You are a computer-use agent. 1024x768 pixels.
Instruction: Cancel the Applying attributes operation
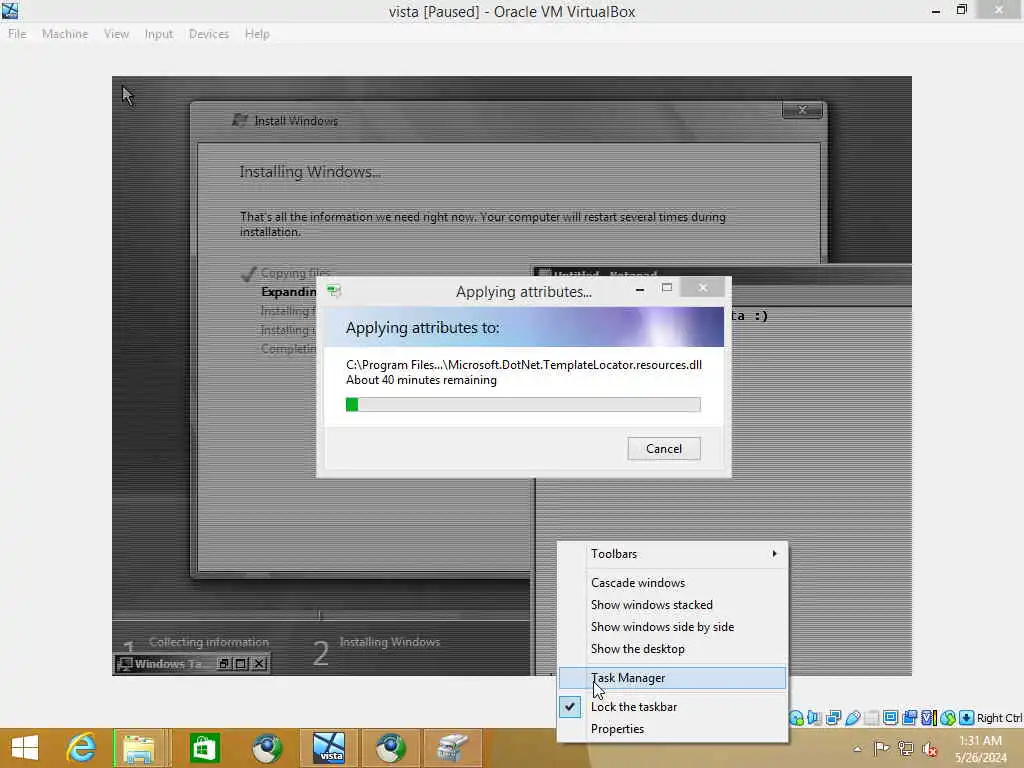(x=664, y=449)
